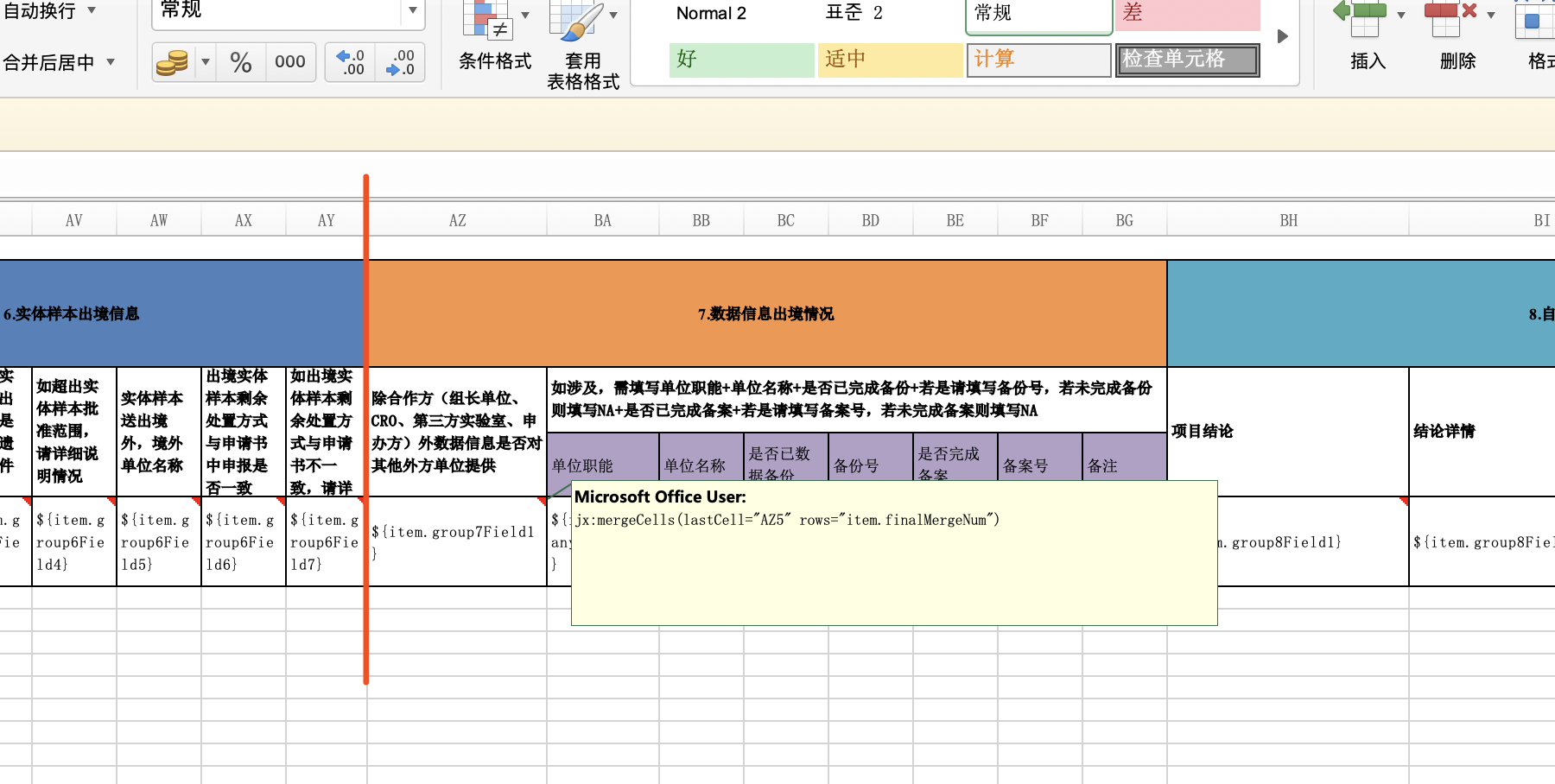
Task: Select column AV header
Action: click(74, 220)
